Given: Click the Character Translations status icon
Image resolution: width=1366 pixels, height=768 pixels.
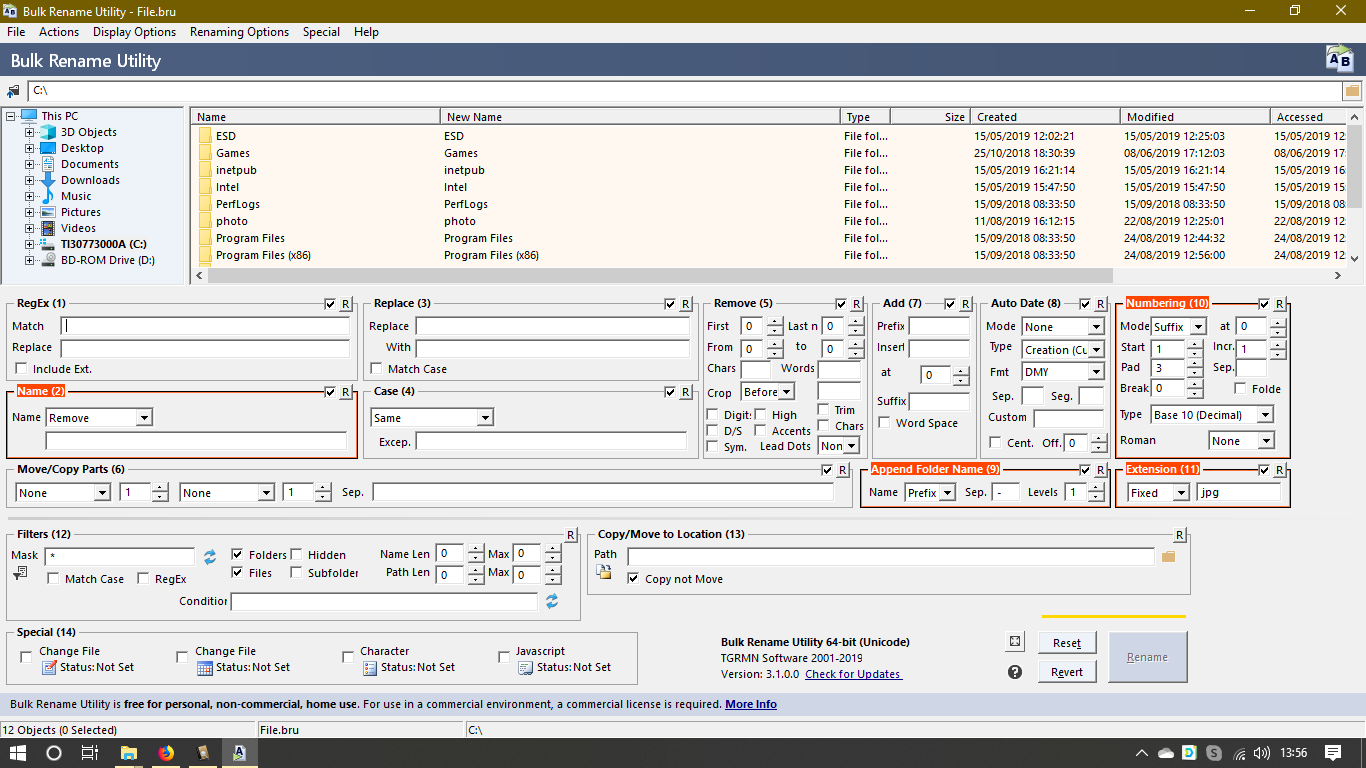Looking at the screenshot, I should pos(370,667).
